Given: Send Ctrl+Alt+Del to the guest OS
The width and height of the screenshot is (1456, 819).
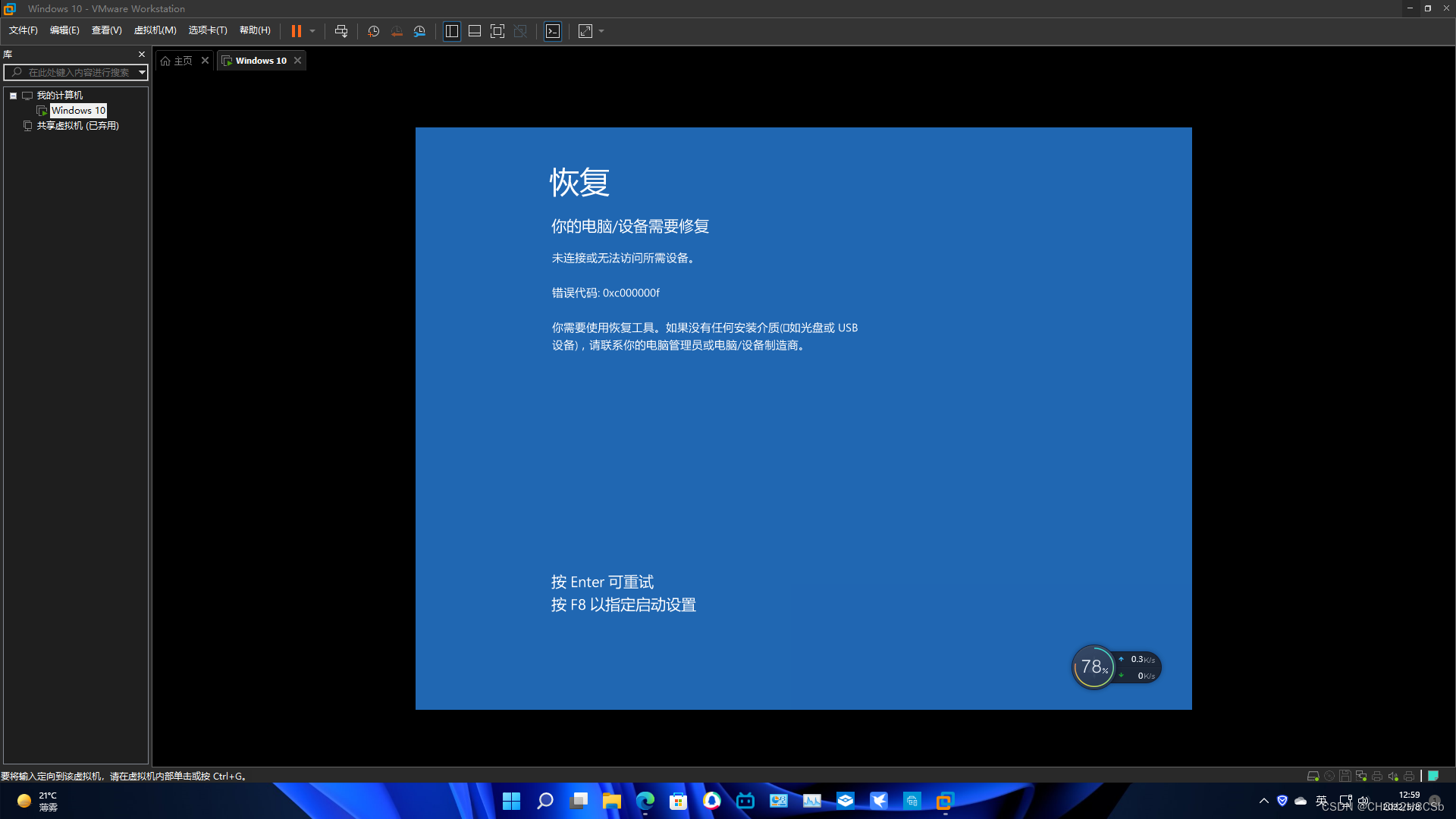Looking at the screenshot, I should [x=341, y=31].
